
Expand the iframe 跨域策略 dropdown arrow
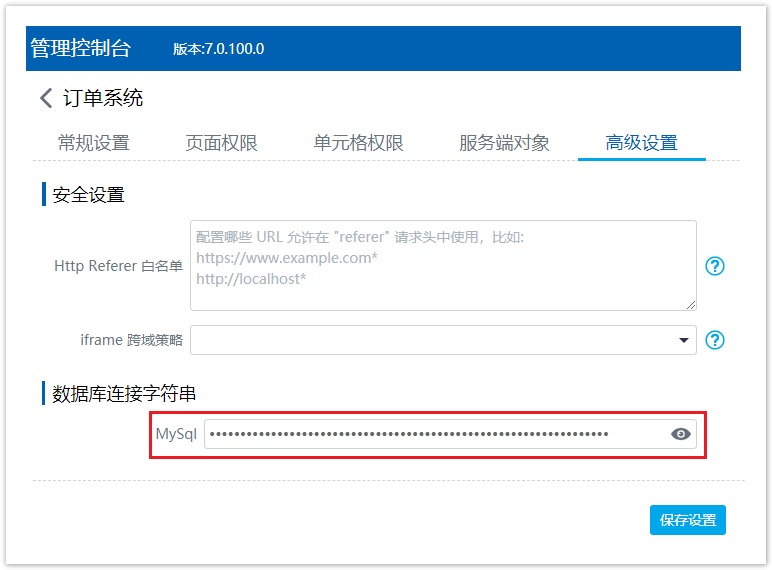[x=684, y=340]
